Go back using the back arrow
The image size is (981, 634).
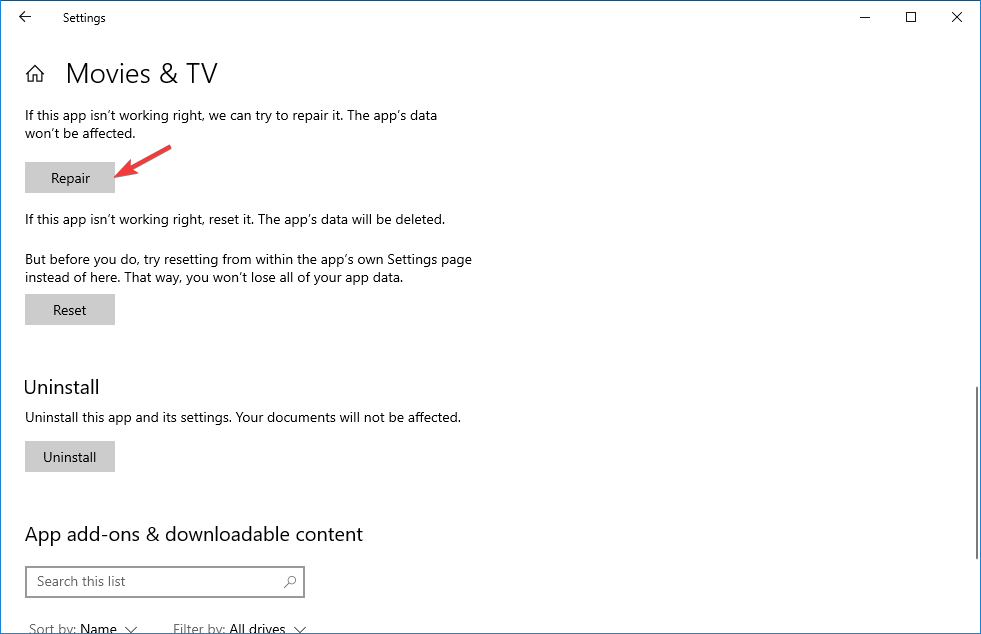(x=25, y=18)
